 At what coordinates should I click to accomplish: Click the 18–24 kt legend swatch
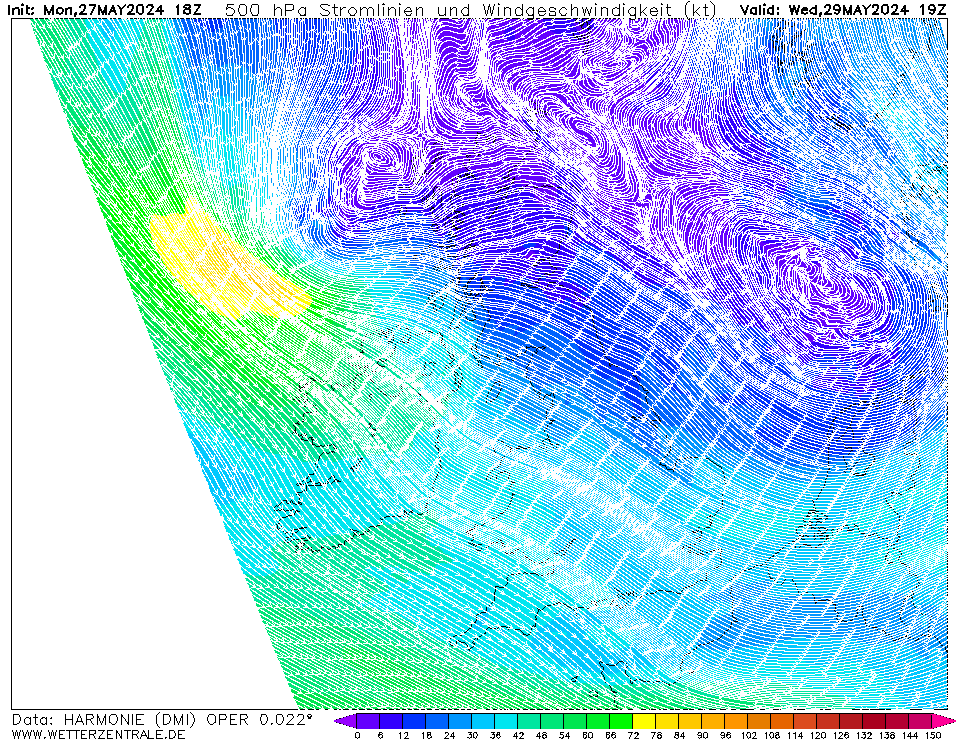coord(437,721)
